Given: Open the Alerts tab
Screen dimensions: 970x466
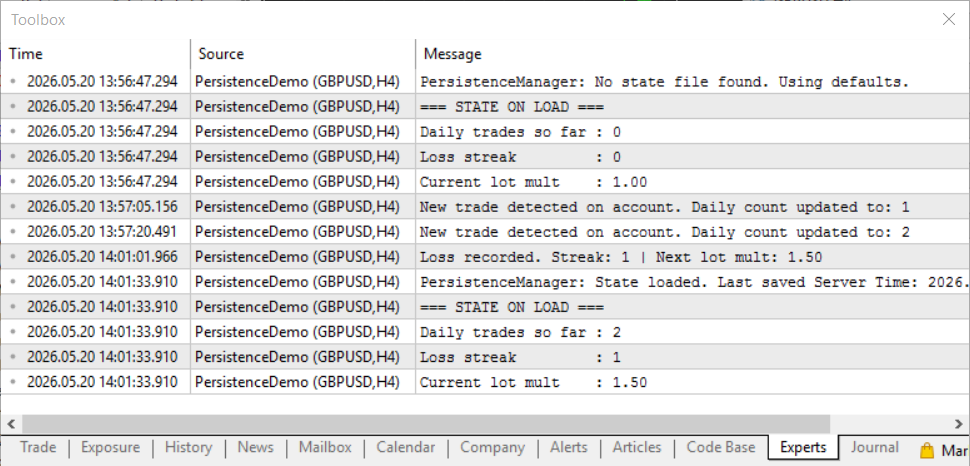Looking at the screenshot, I should point(569,447).
